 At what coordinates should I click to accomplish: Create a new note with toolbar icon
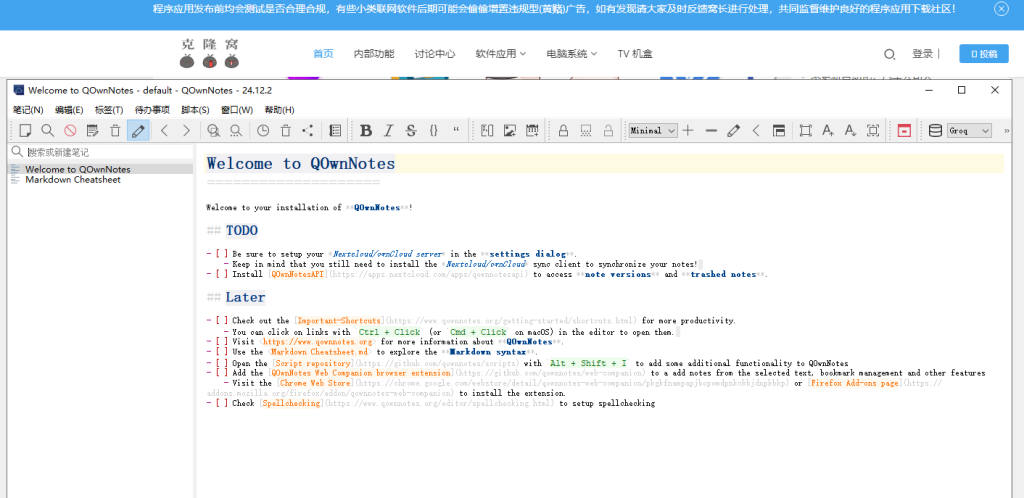click(x=25, y=131)
